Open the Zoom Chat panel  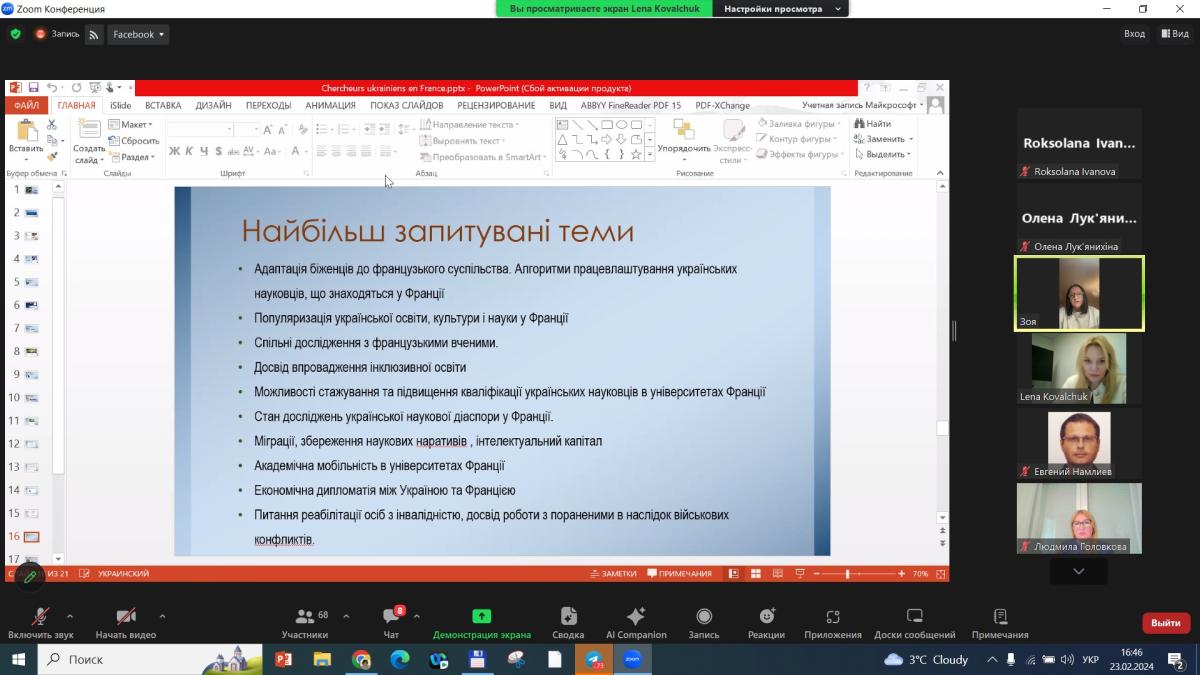click(391, 618)
